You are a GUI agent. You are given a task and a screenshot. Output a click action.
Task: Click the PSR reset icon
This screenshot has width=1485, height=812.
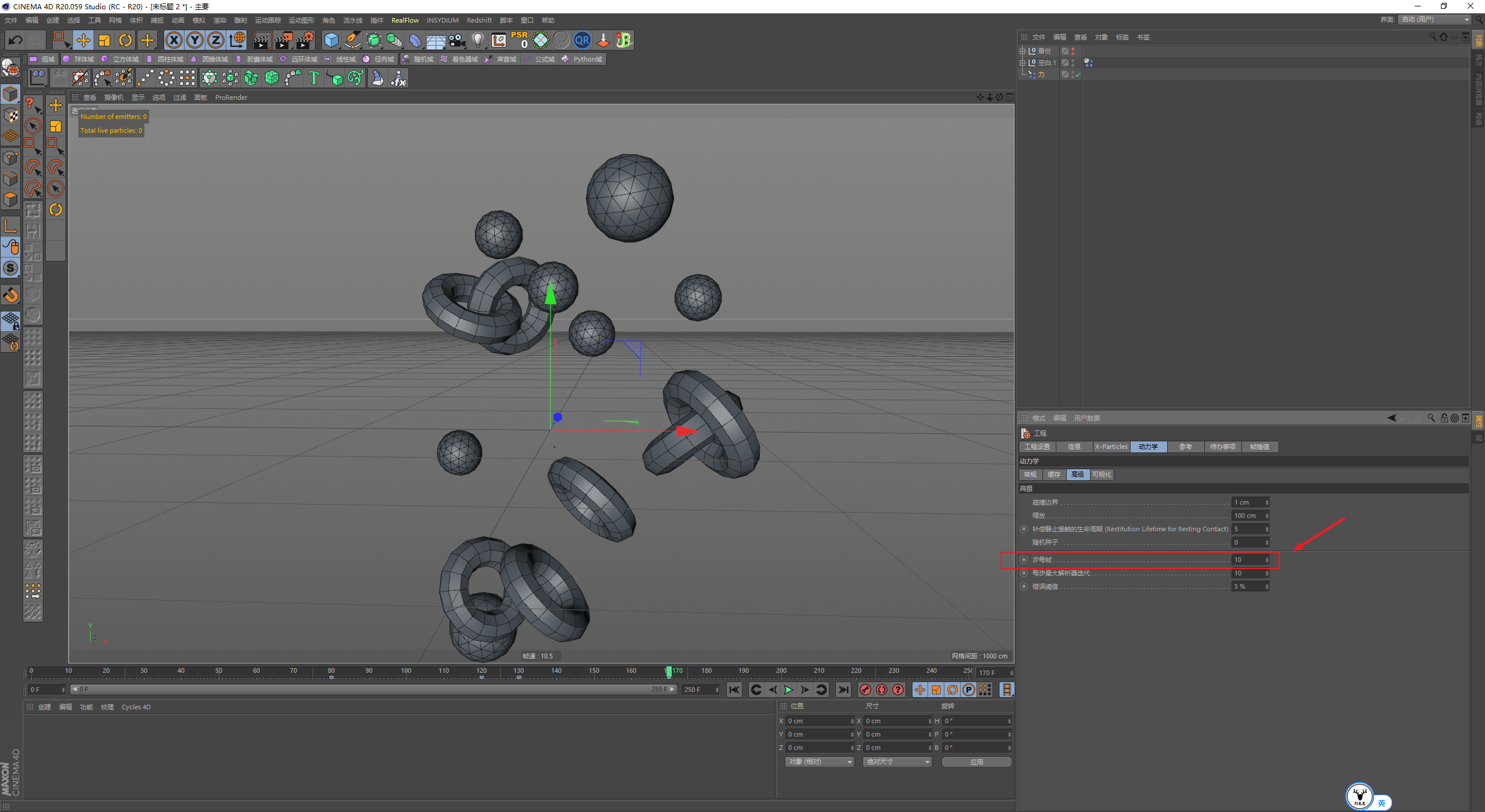point(519,40)
